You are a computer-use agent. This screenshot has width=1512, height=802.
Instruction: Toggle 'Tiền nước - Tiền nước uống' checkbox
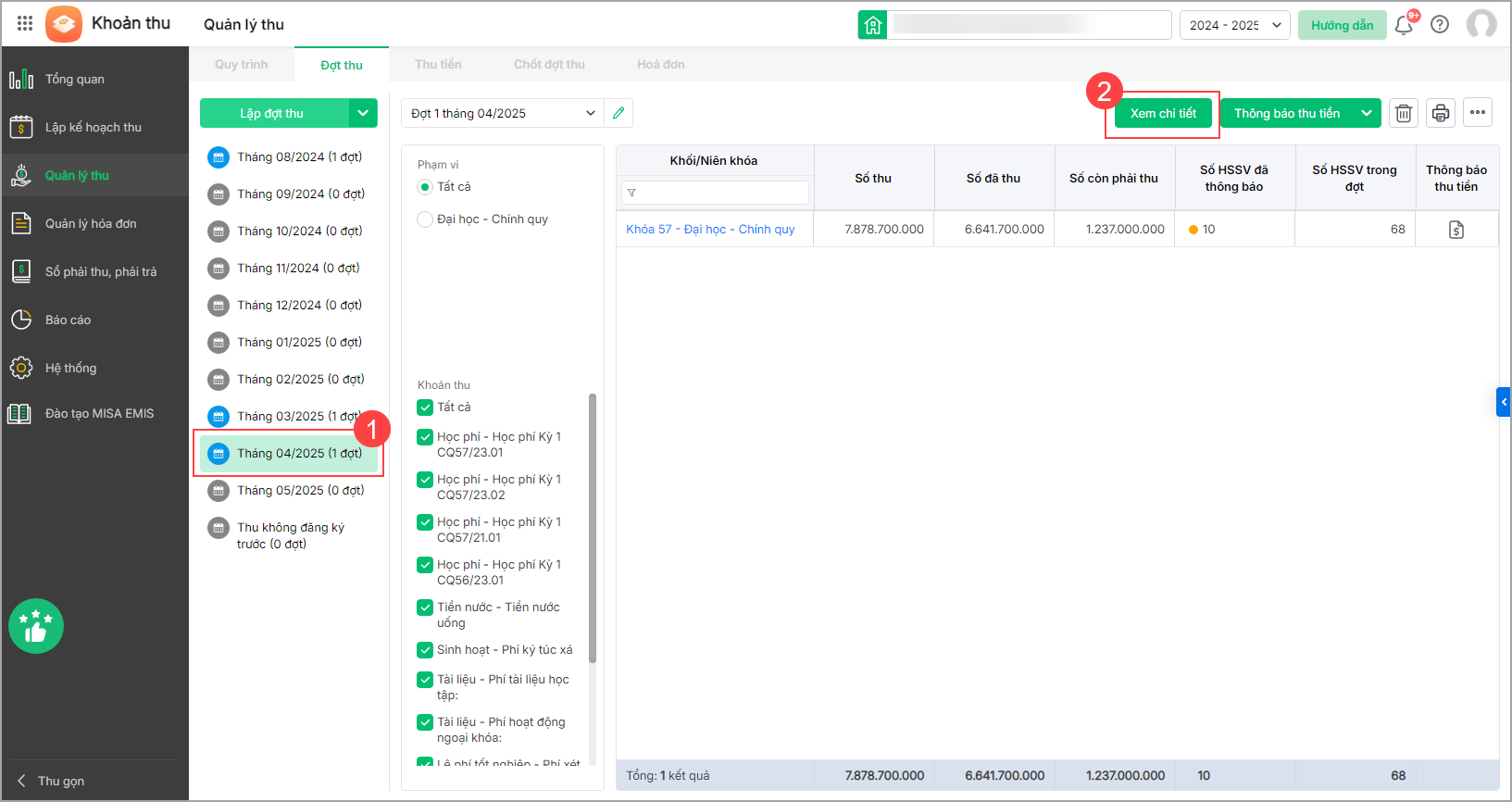425,608
